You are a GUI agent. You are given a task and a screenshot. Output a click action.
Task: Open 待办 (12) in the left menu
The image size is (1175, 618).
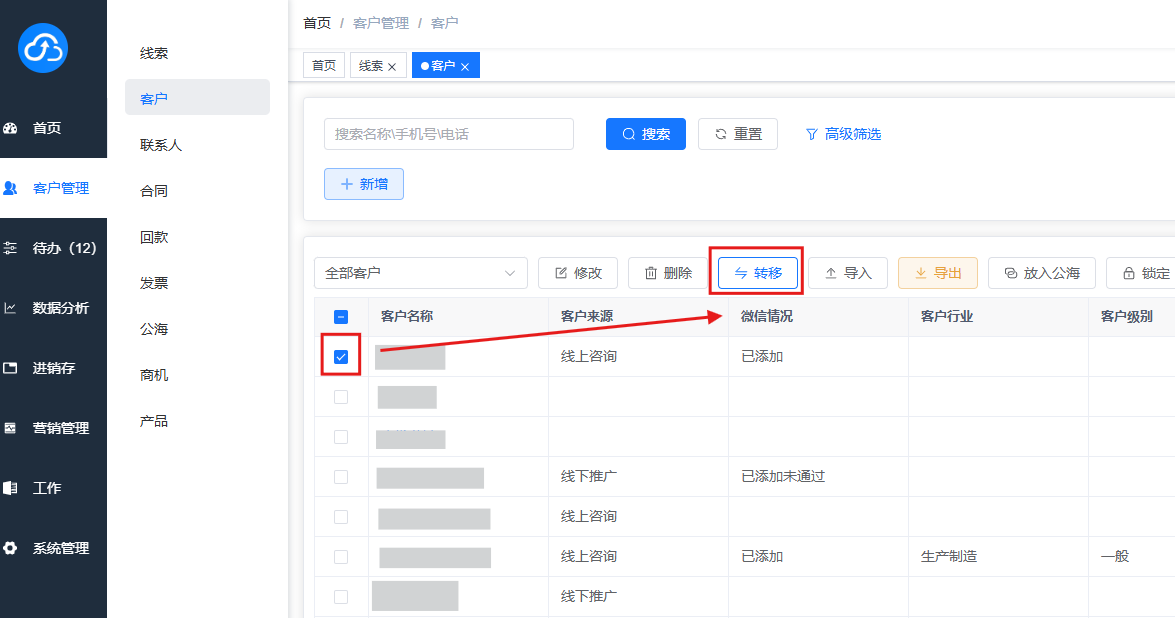[x=53, y=248]
